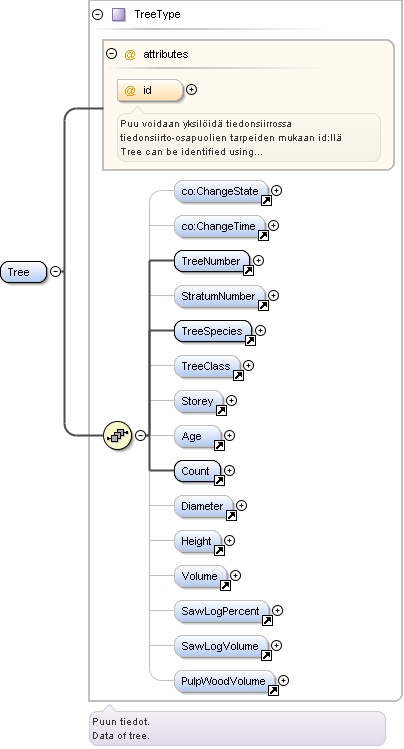Click the id attribute label
Screen dimensions: 404x749
147,90
